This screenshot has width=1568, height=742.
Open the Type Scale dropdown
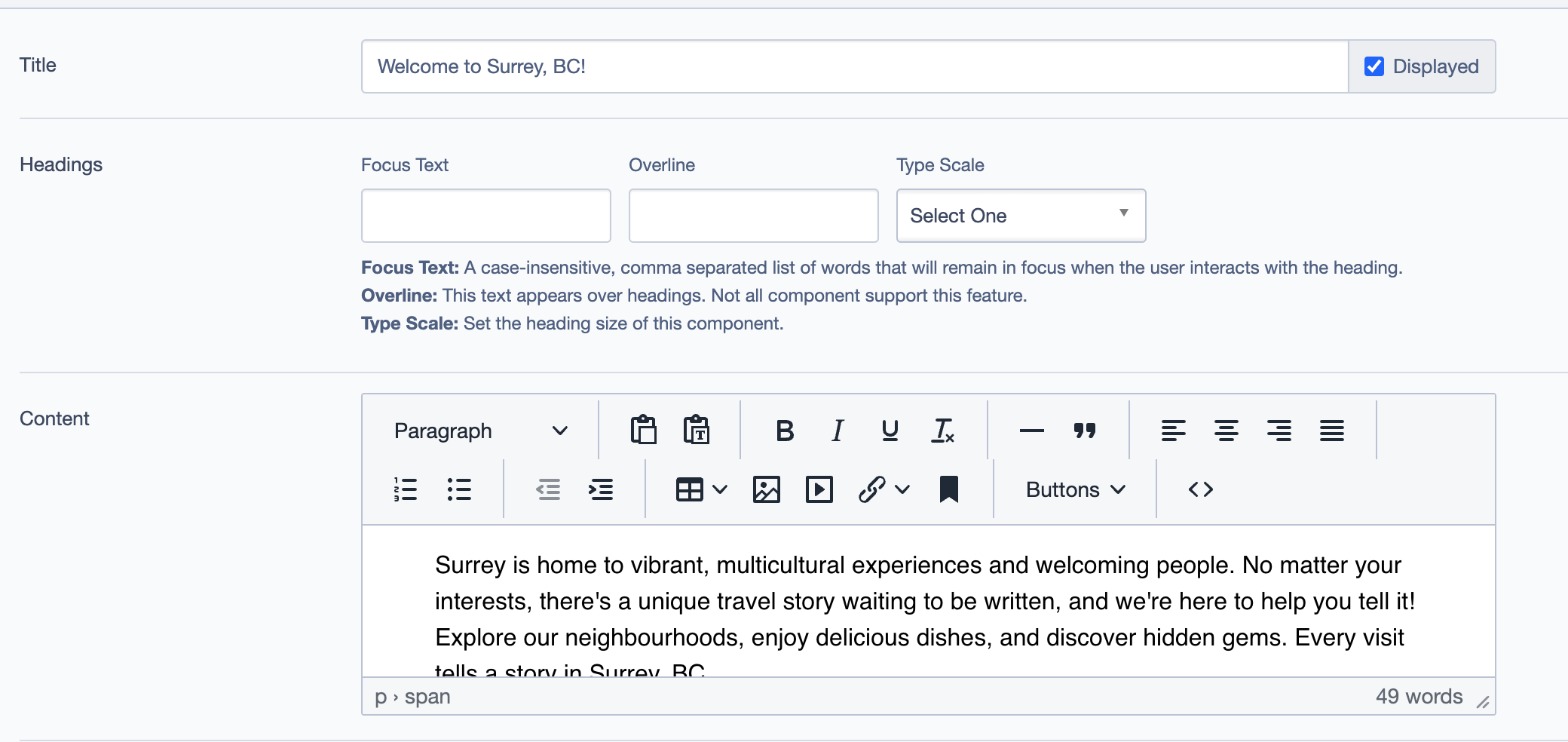click(1021, 216)
